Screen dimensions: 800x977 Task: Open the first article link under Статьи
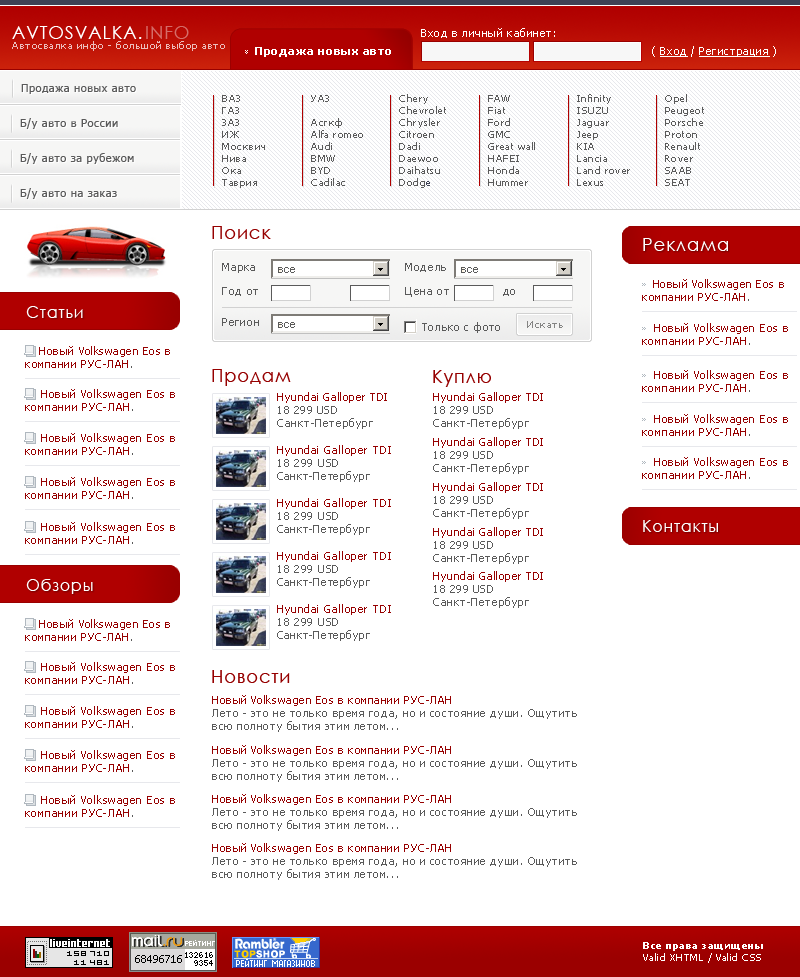[x=97, y=358]
